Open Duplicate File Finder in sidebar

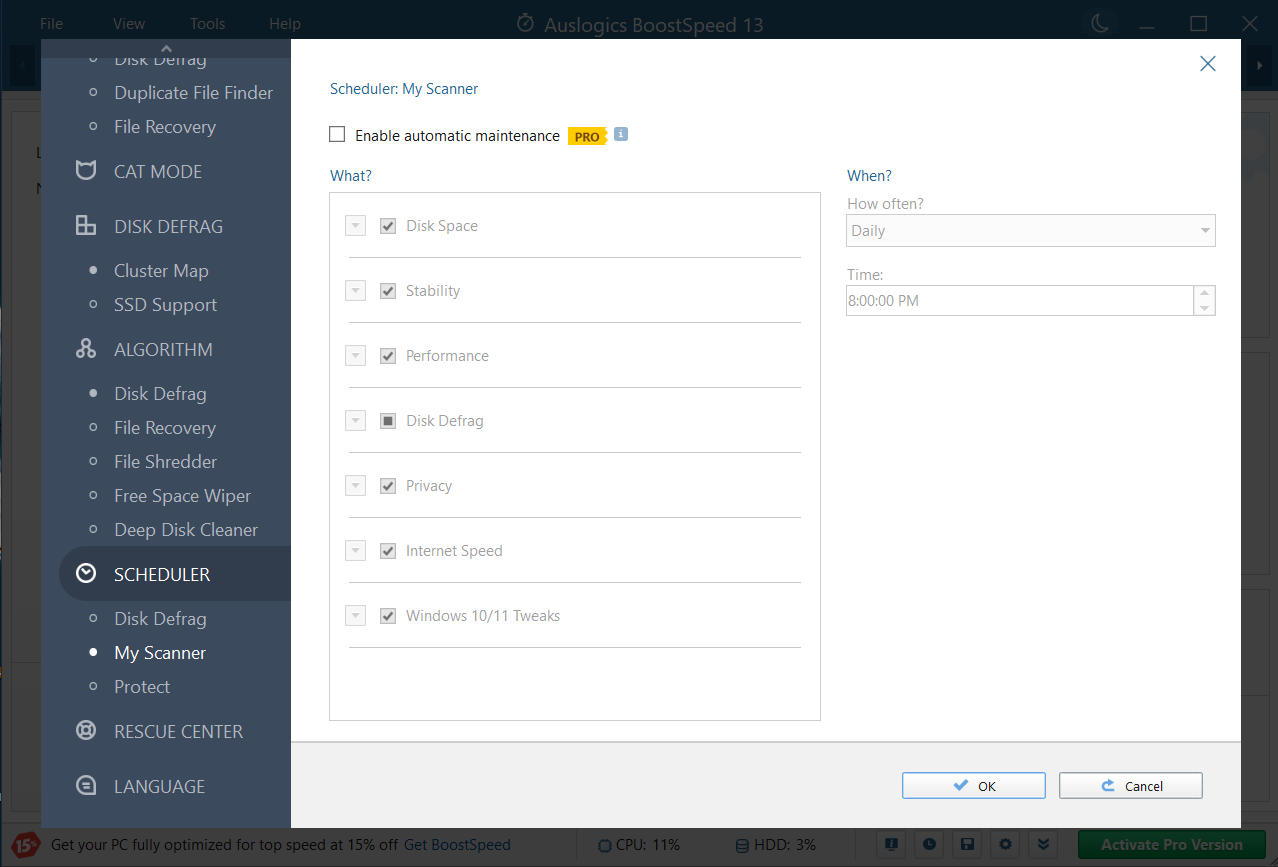(x=193, y=93)
